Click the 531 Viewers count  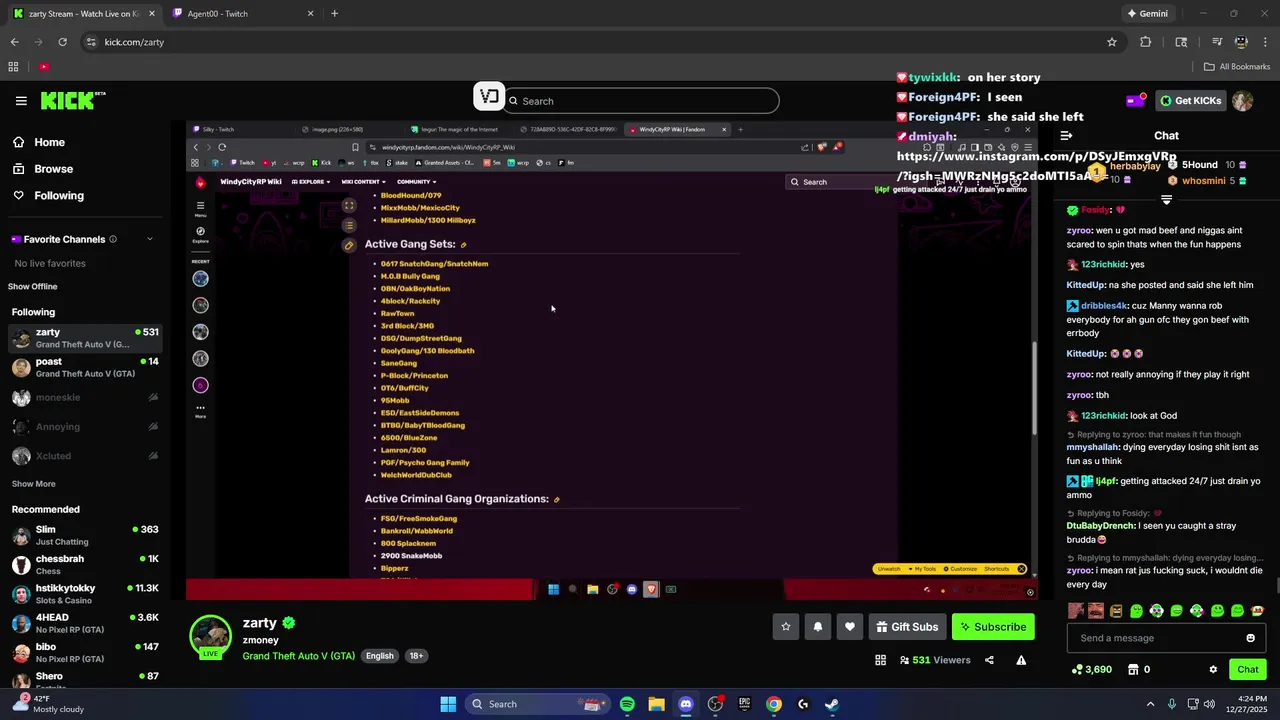click(x=935, y=660)
